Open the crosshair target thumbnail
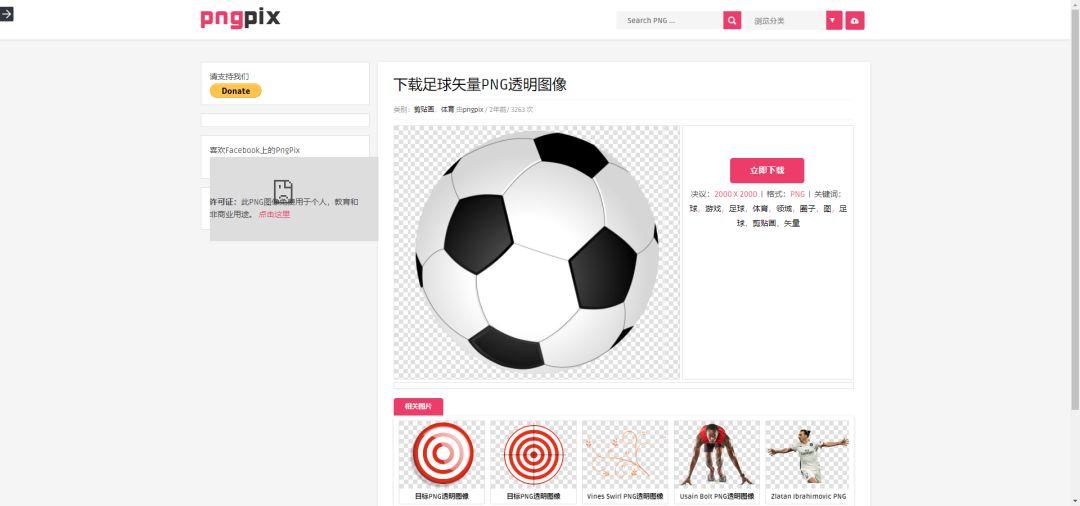The height and width of the screenshot is (506, 1080). coord(534,454)
